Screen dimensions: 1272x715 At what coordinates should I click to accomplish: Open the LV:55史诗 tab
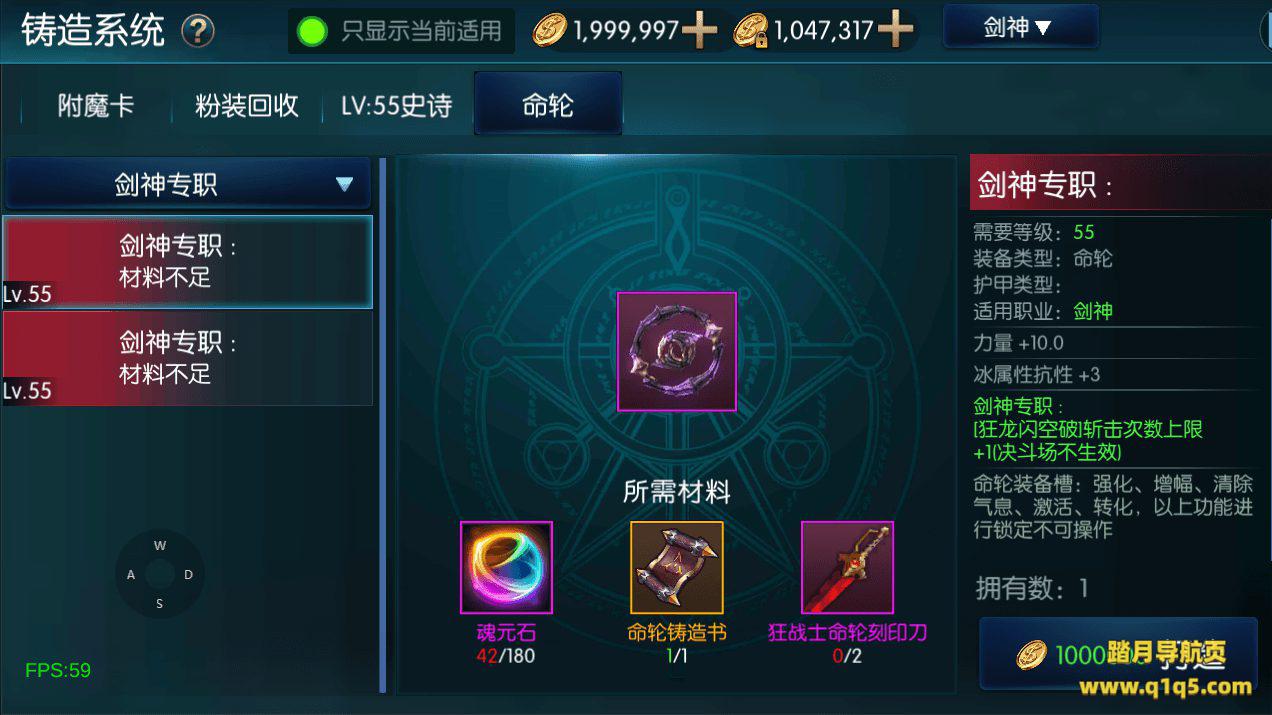click(397, 105)
